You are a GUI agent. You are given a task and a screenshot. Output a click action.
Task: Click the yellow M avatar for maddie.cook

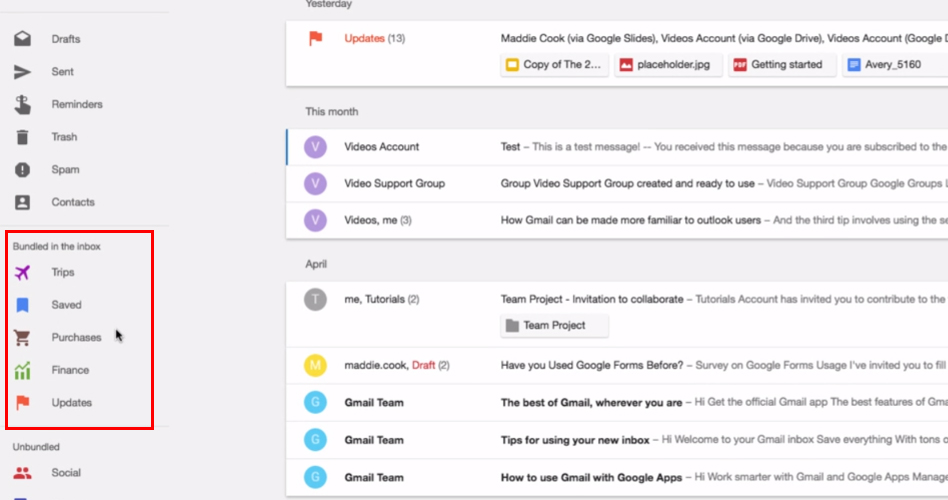tap(315, 365)
